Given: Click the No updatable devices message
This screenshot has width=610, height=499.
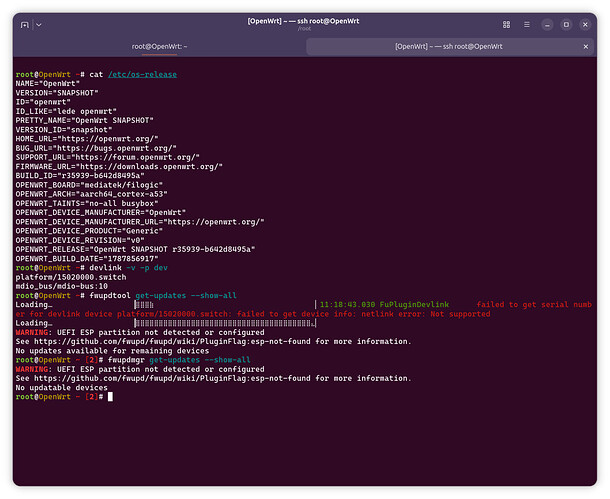Looking at the screenshot, I should tap(61, 388).
